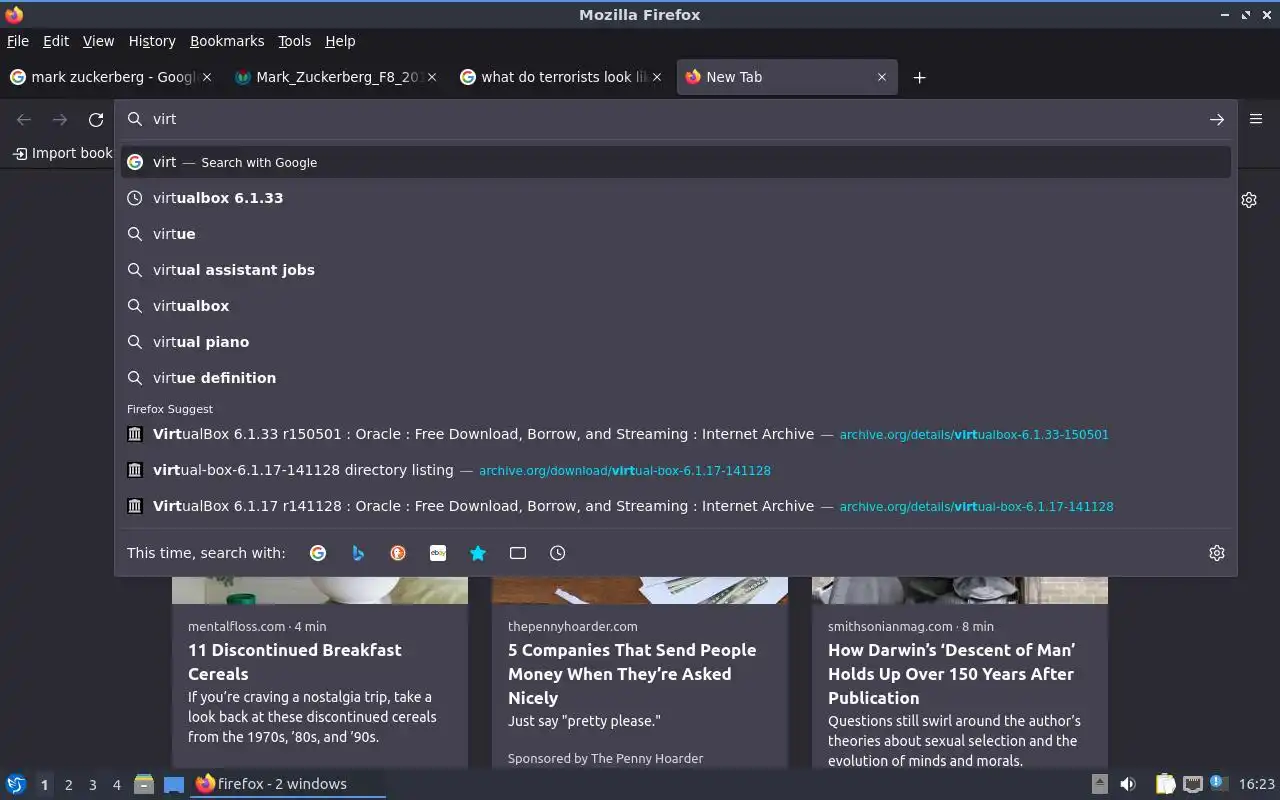Close the 'what do terrorists look like' tab
The height and width of the screenshot is (800, 1280).
coord(657,77)
